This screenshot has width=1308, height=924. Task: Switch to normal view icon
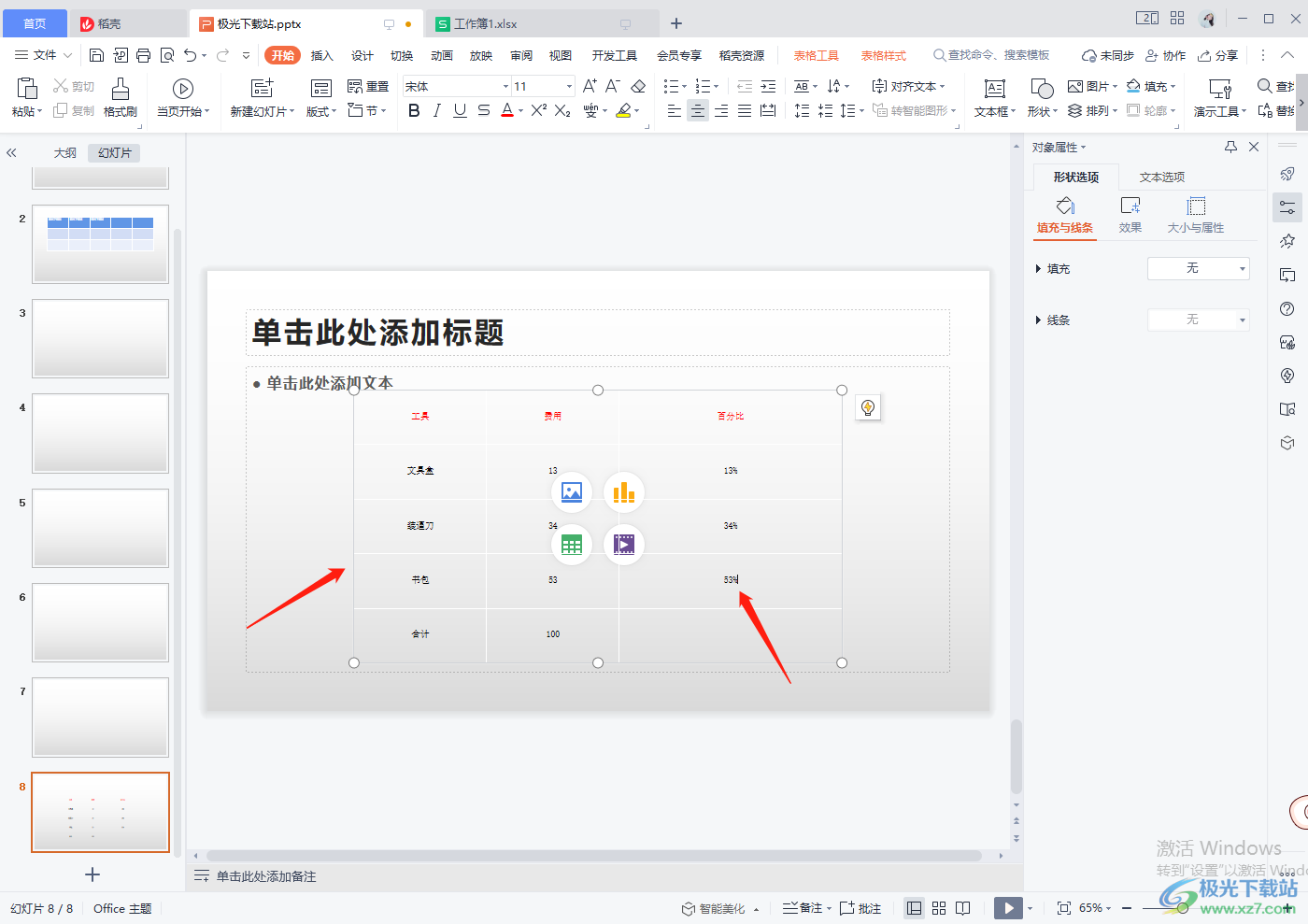tap(915, 908)
